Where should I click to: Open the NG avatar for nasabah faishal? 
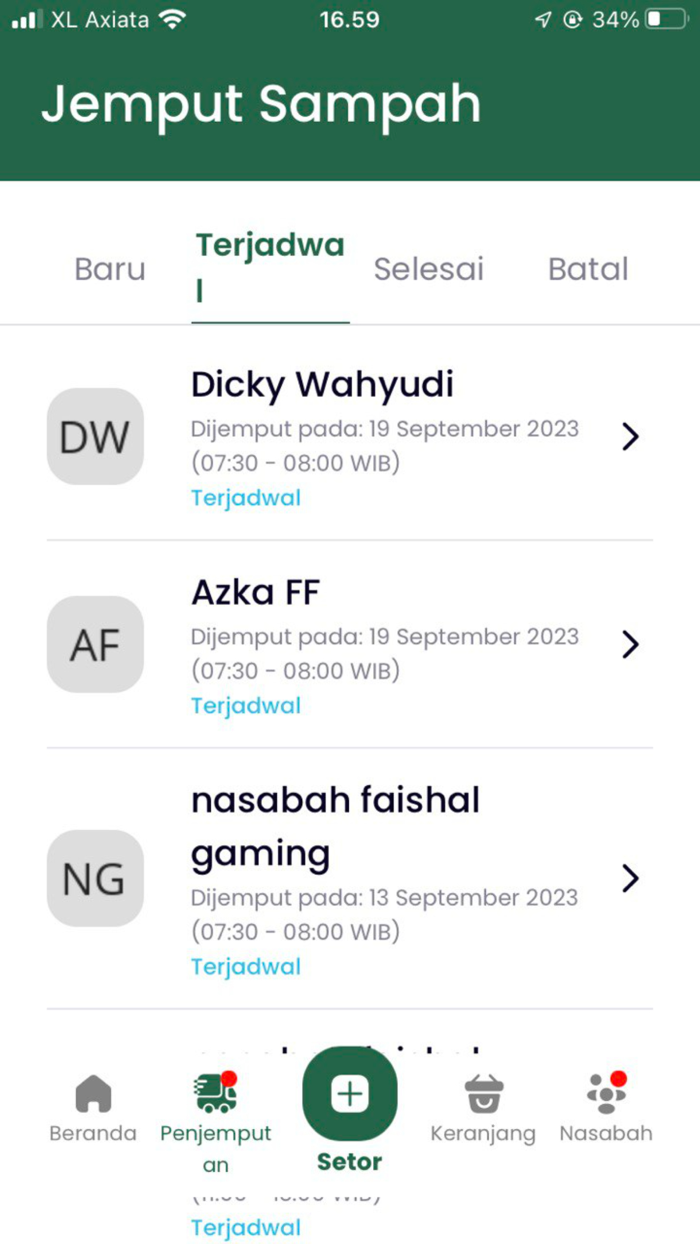95,878
